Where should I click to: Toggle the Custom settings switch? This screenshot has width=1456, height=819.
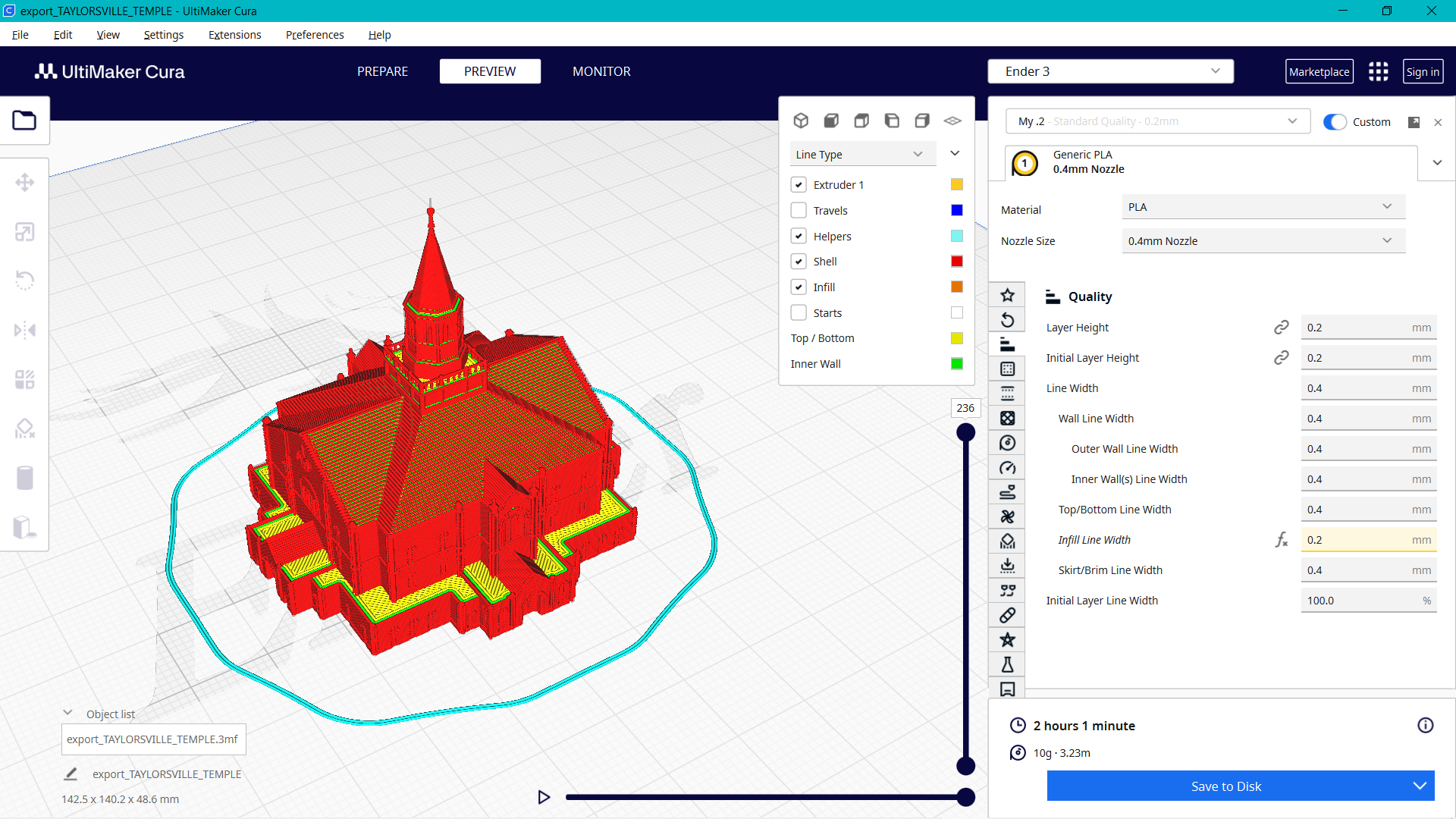(x=1334, y=121)
